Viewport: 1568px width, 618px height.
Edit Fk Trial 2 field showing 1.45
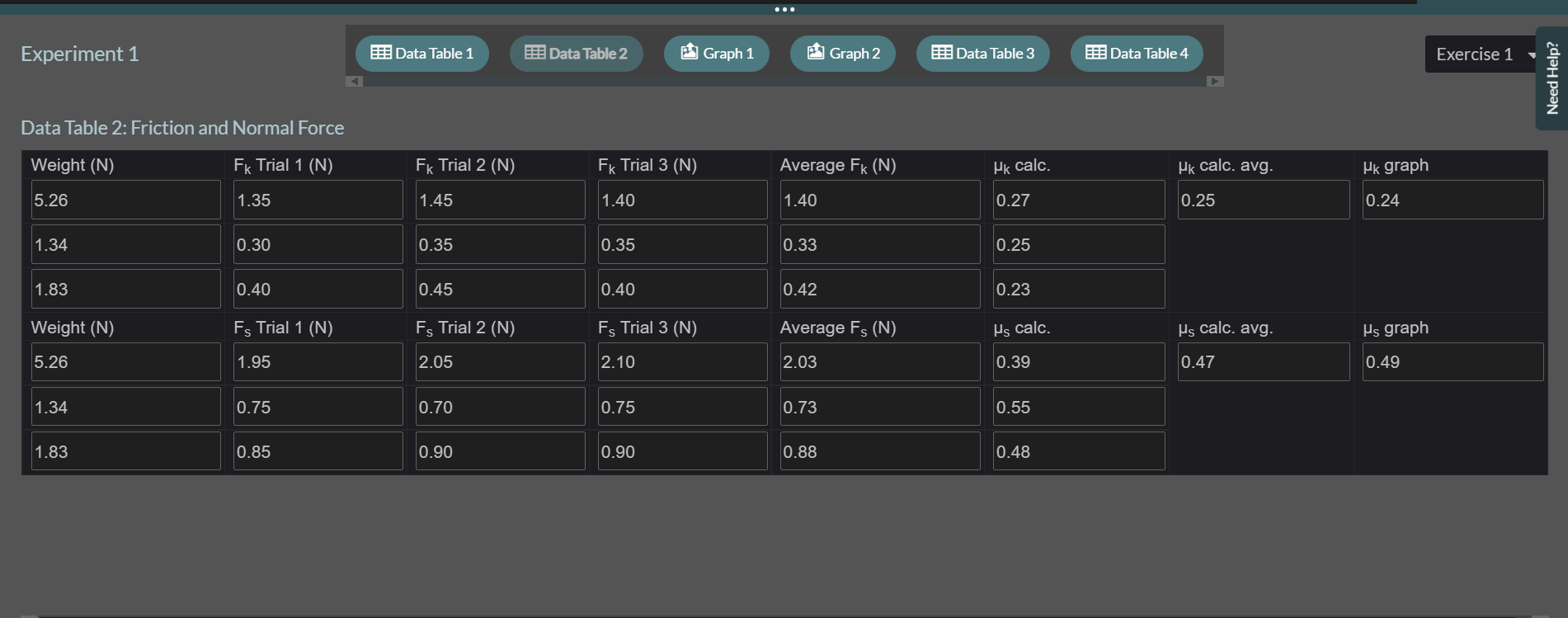(501, 200)
